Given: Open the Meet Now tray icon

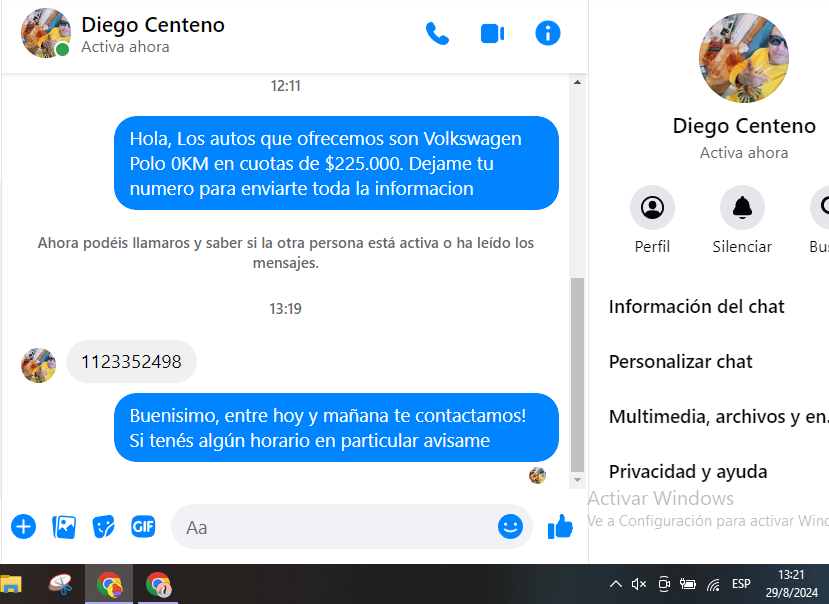Looking at the screenshot, I should 664,584.
